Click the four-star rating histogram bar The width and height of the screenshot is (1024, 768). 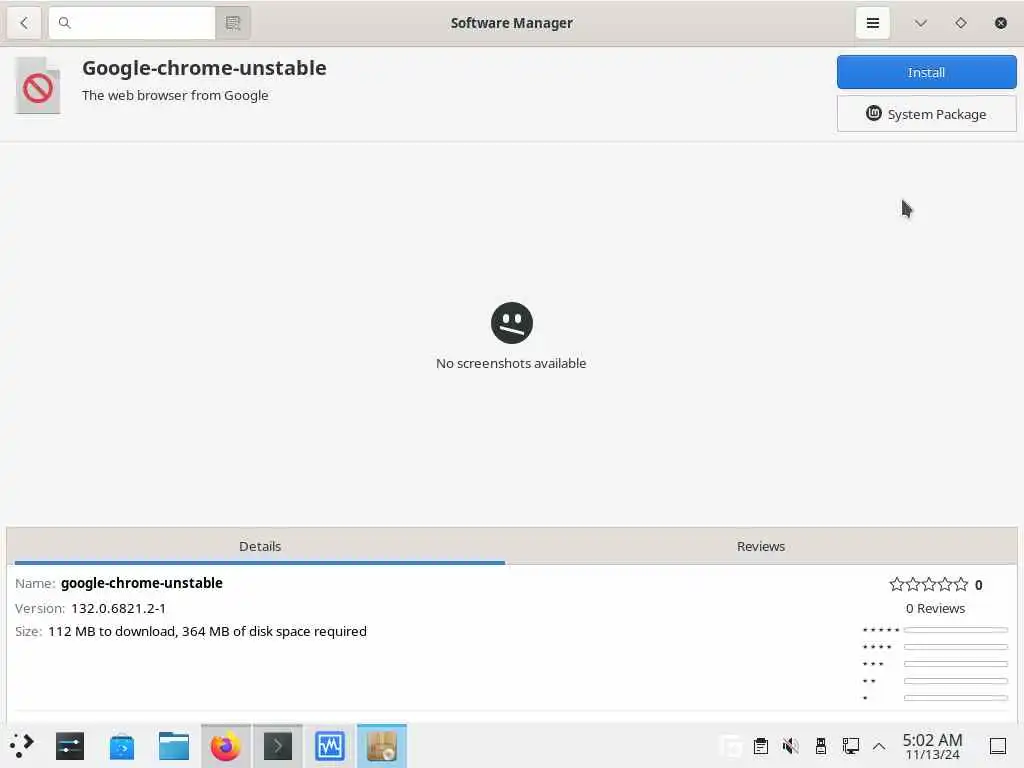tap(955, 647)
